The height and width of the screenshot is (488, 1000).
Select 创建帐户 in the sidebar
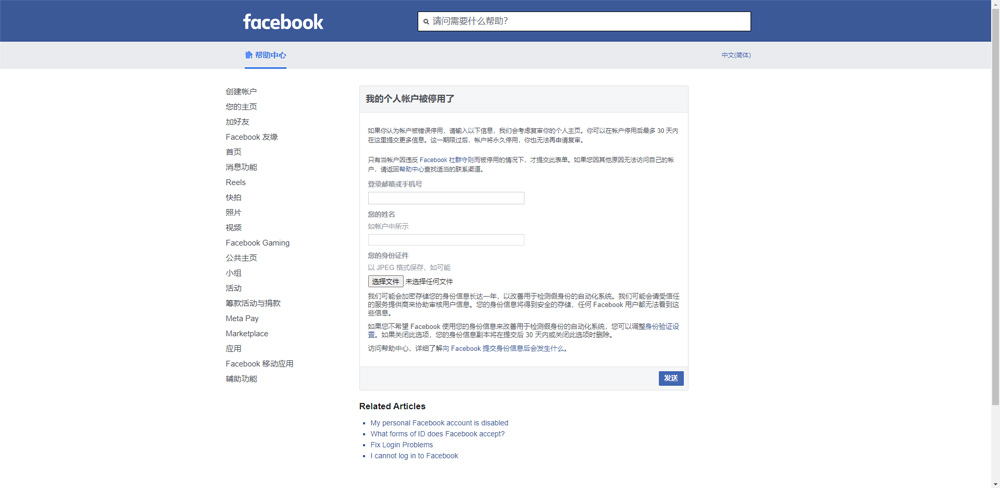click(x=241, y=92)
